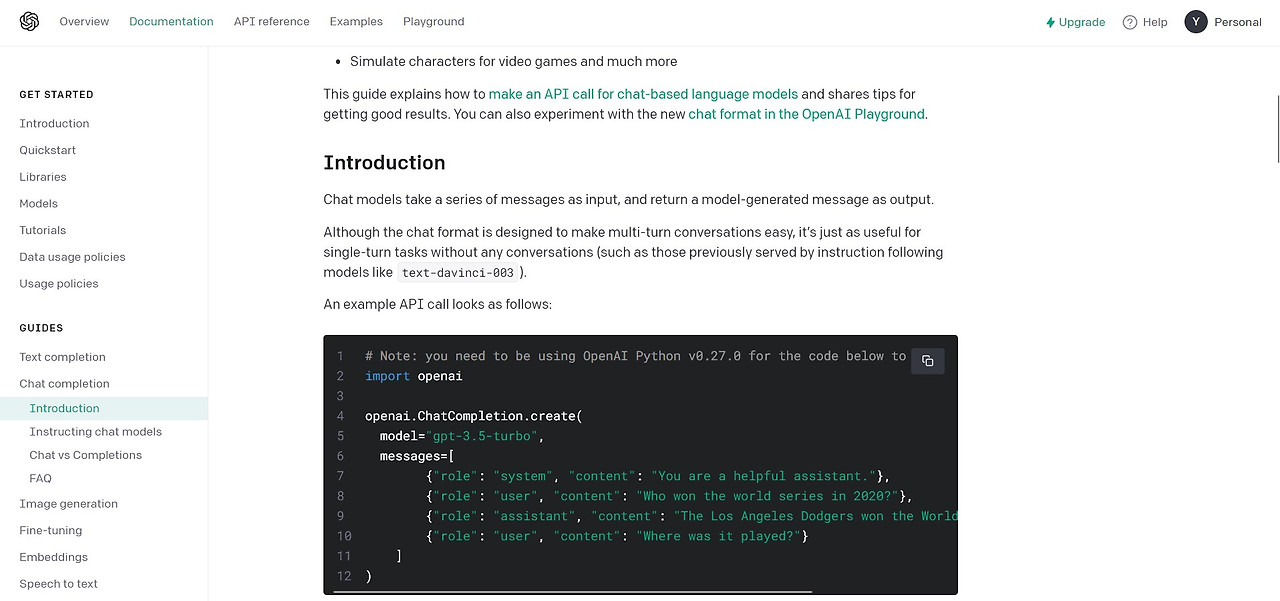Click 'You are a helpful assistant.' string
The height and width of the screenshot is (601, 1280).
point(763,476)
